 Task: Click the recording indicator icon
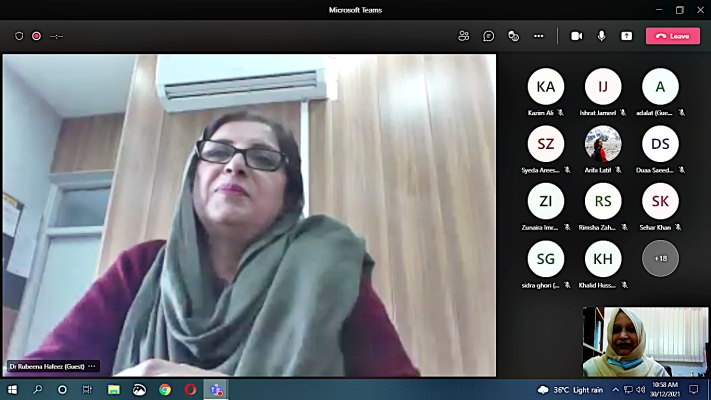click(36, 36)
